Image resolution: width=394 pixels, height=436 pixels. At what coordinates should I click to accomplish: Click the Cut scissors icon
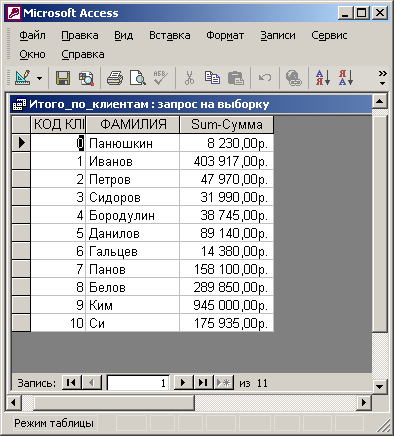pyautogui.click(x=189, y=78)
